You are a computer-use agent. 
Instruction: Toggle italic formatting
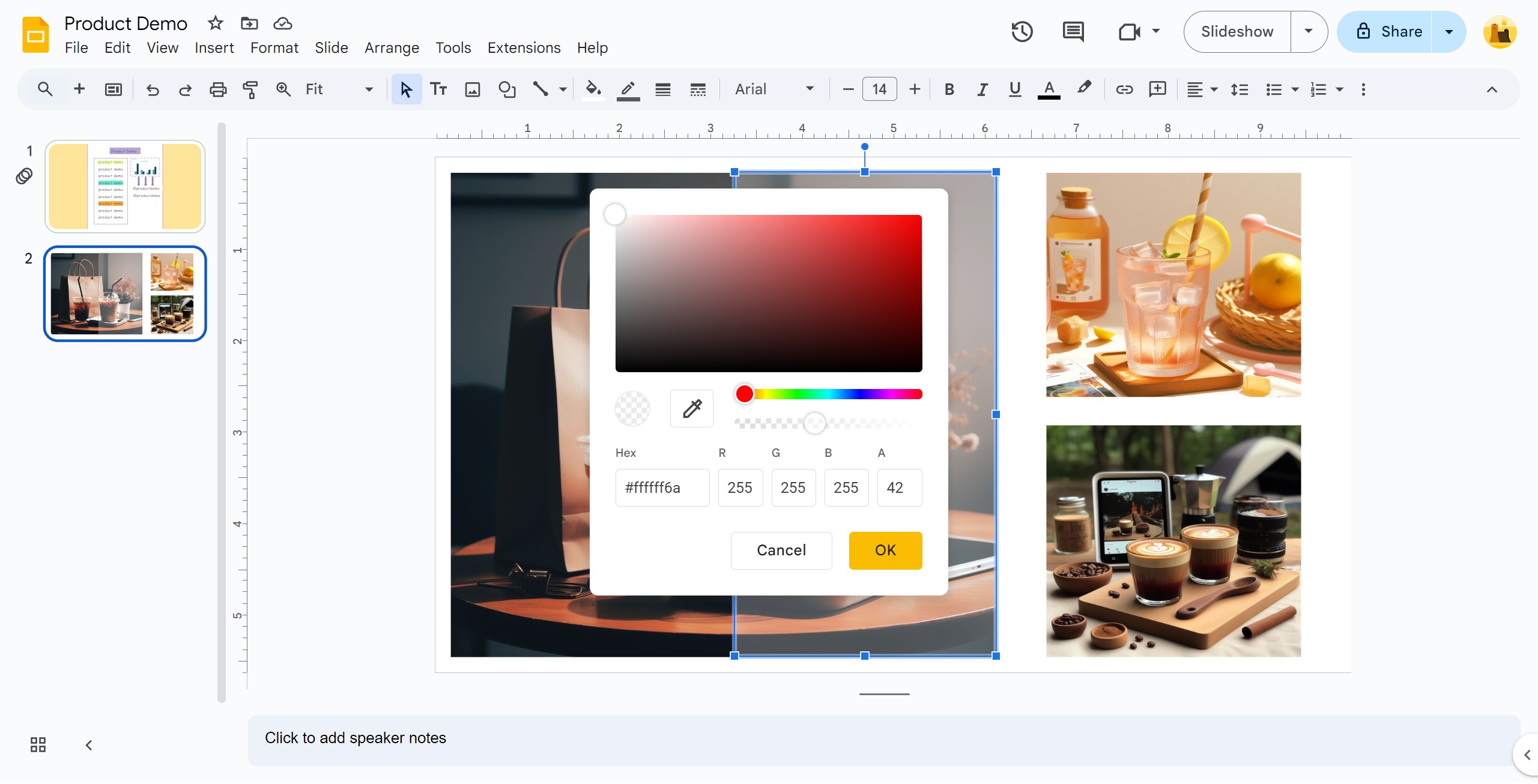click(x=982, y=89)
